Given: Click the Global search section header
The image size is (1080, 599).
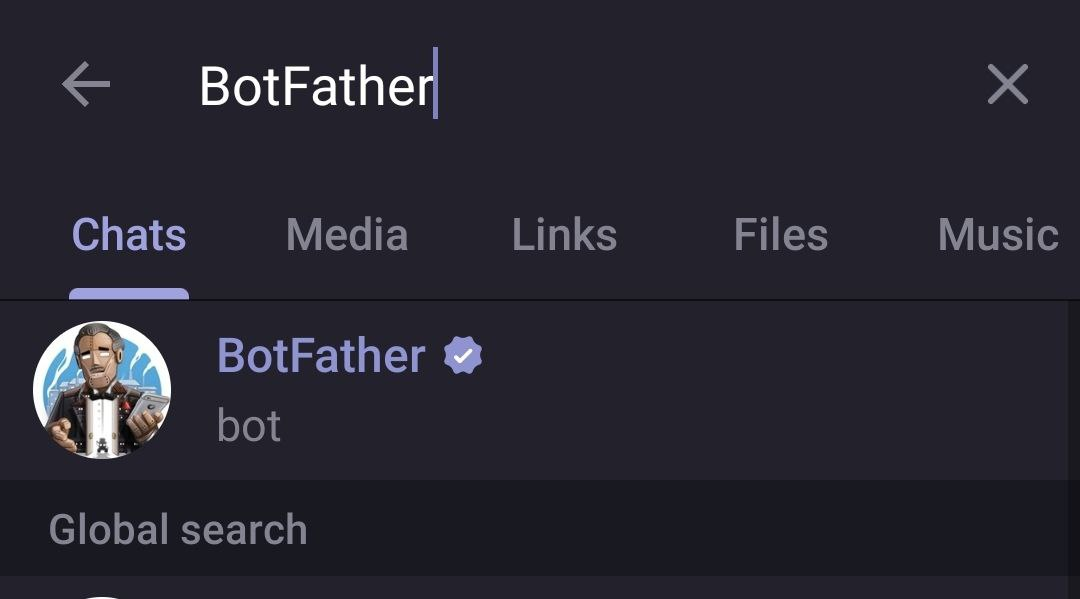Looking at the screenshot, I should 178,529.
